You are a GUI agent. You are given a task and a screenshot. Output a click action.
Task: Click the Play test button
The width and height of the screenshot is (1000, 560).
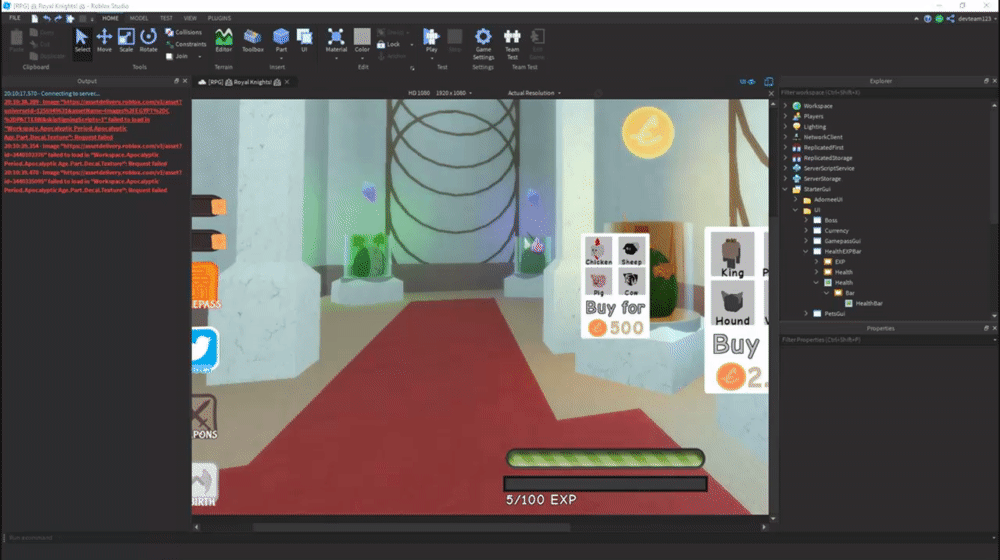click(x=432, y=41)
